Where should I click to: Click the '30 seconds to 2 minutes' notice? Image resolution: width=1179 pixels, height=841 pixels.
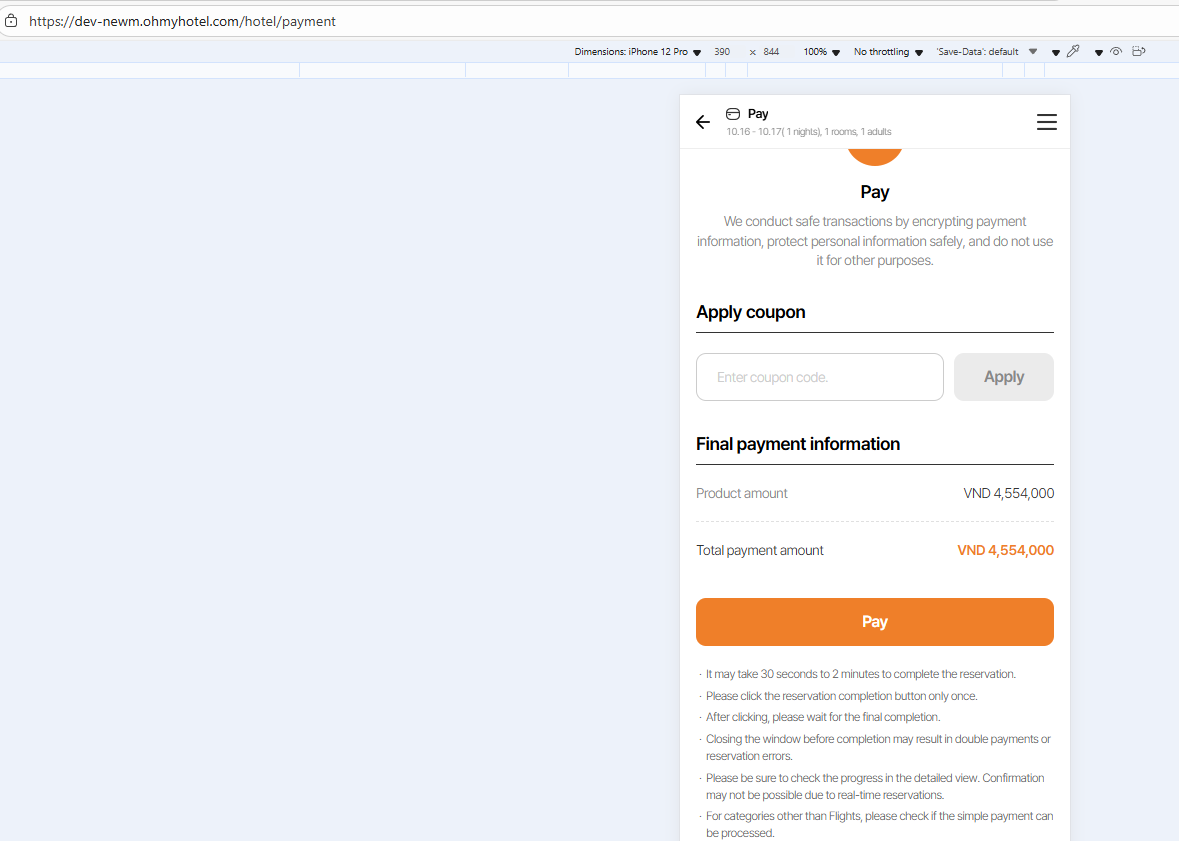pyautogui.click(x=860, y=674)
